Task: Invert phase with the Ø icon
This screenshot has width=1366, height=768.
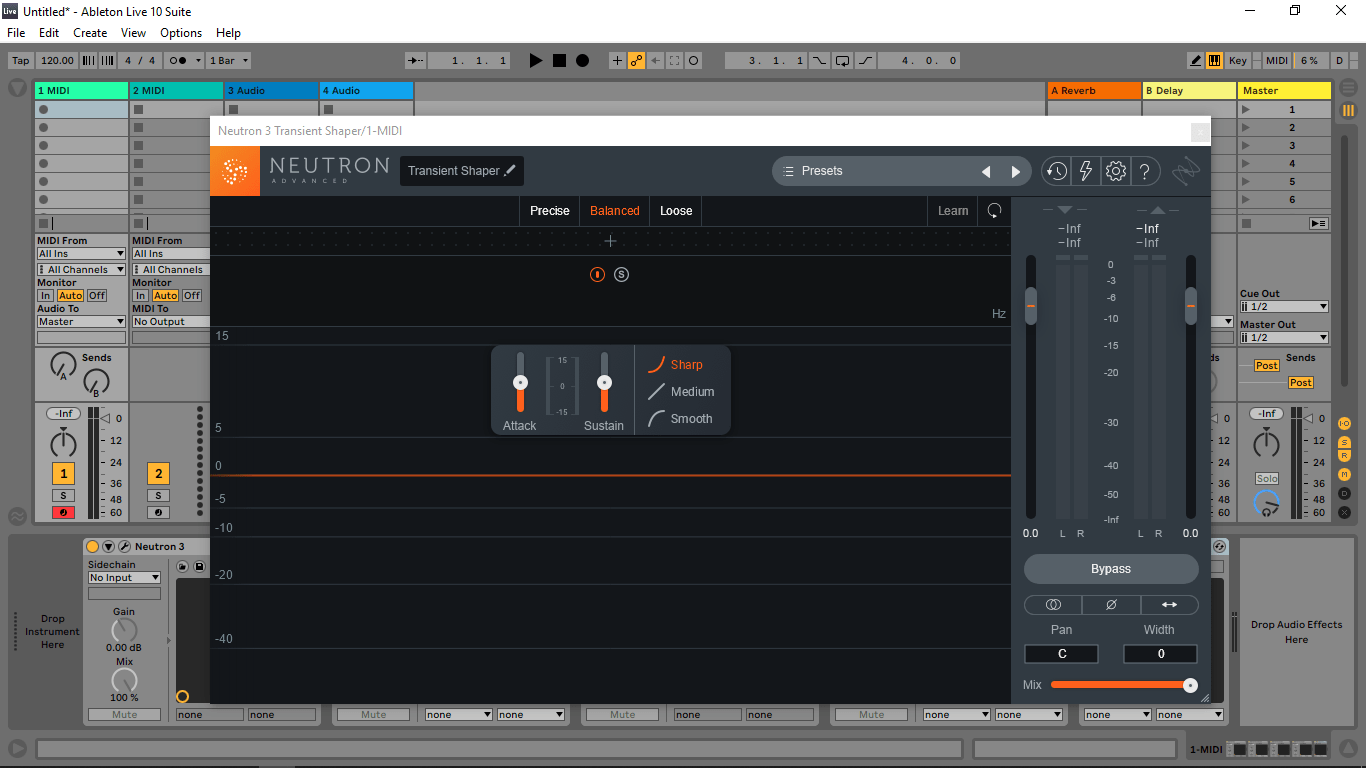Action: click(x=1111, y=605)
